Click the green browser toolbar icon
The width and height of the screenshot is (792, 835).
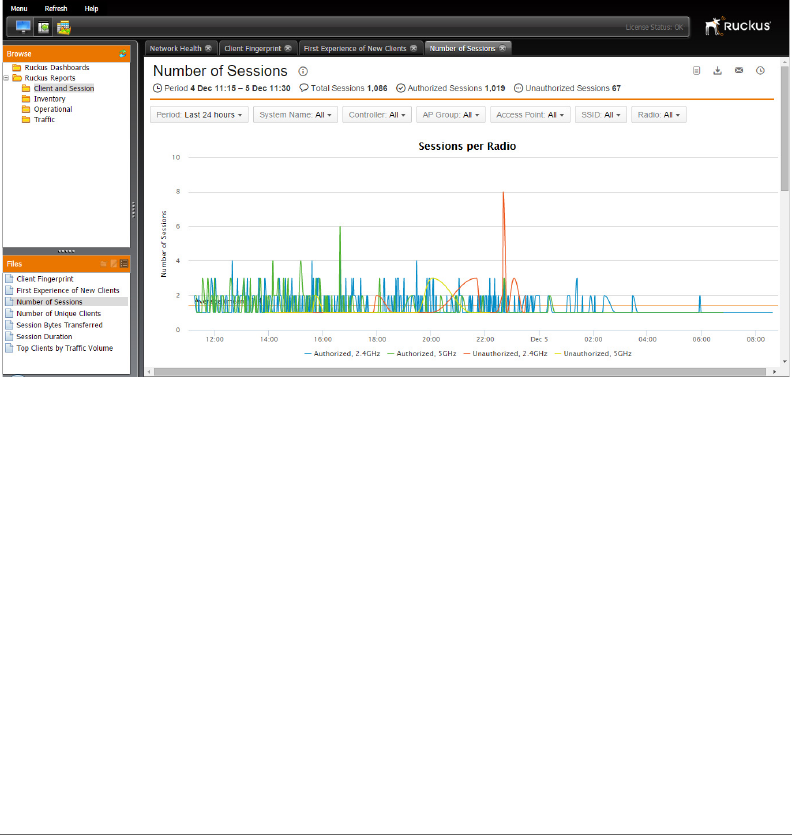pyautogui.click(x=44, y=27)
